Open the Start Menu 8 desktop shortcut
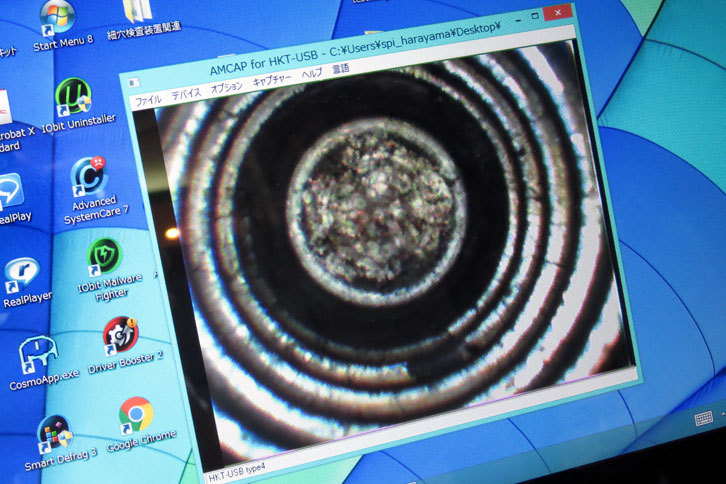The image size is (726, 484). coord(56,19)
